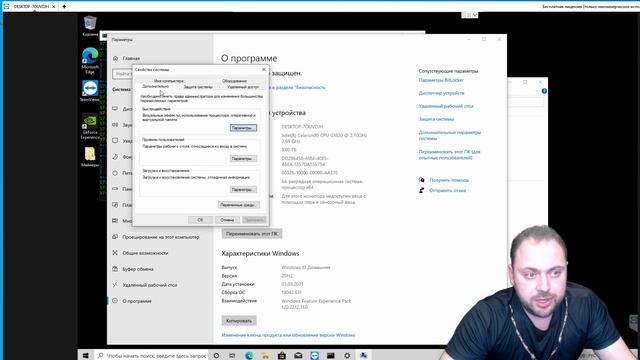640x360 pixels.
Task: Click the Копировать button
Action: [239, 321]
